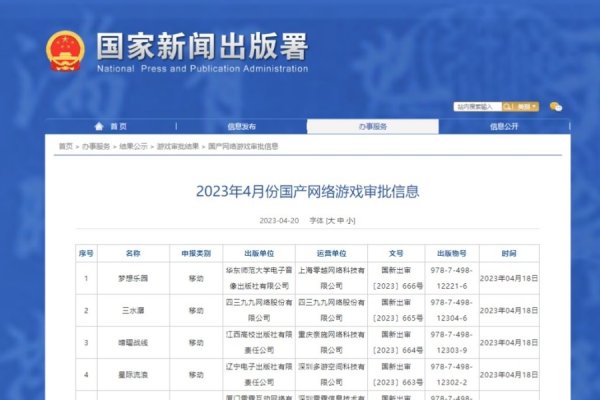600x400 pixels.
Task: Click operator 四三九九网络股份有限公司 in 运营单位 column
Action: coord(331,310)
